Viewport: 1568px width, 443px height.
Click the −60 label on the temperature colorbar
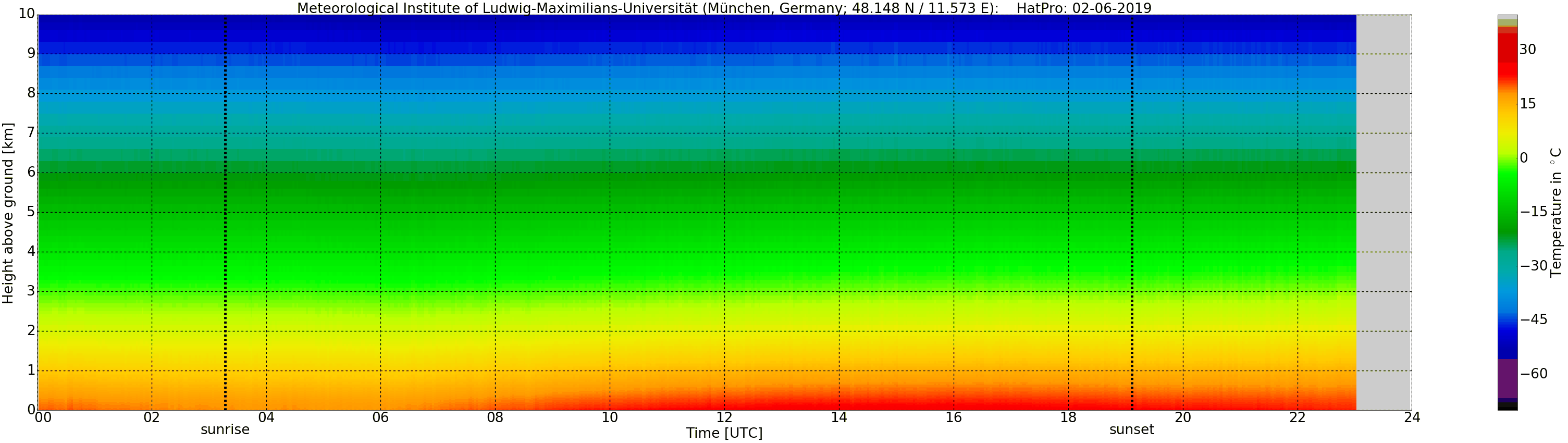[1533, 374]
